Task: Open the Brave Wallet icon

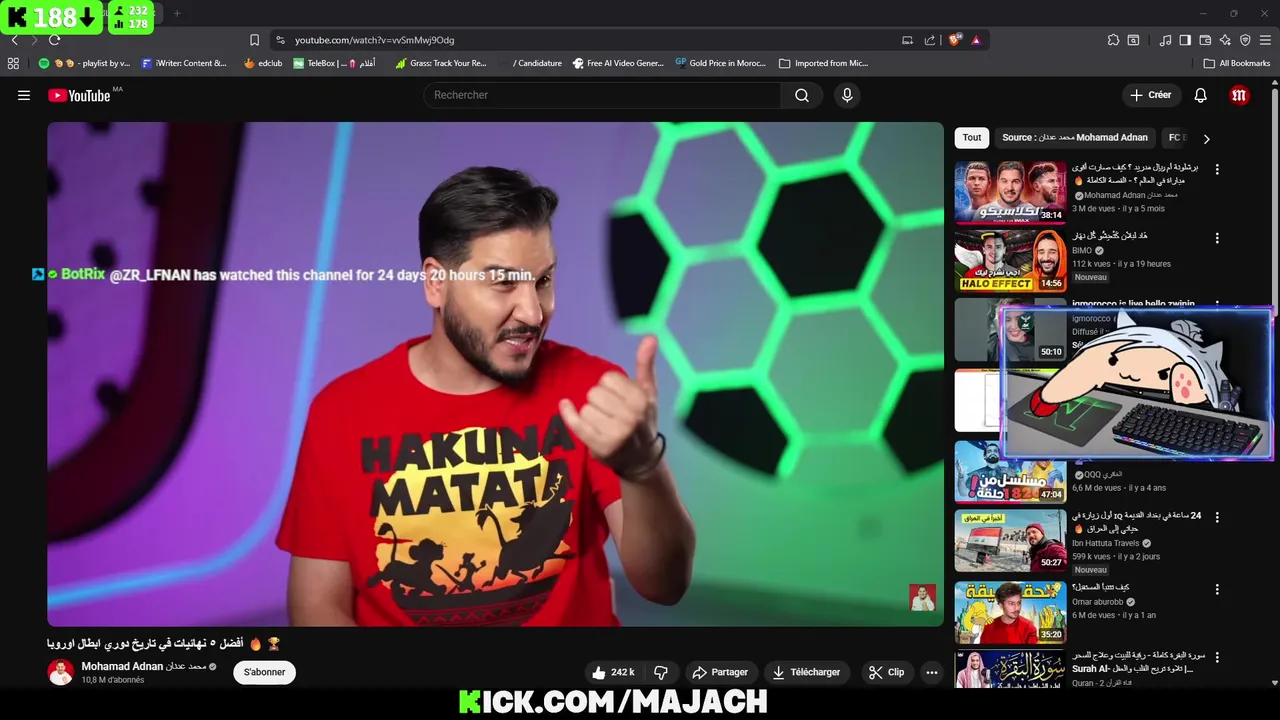Action: click(1205, 40)
